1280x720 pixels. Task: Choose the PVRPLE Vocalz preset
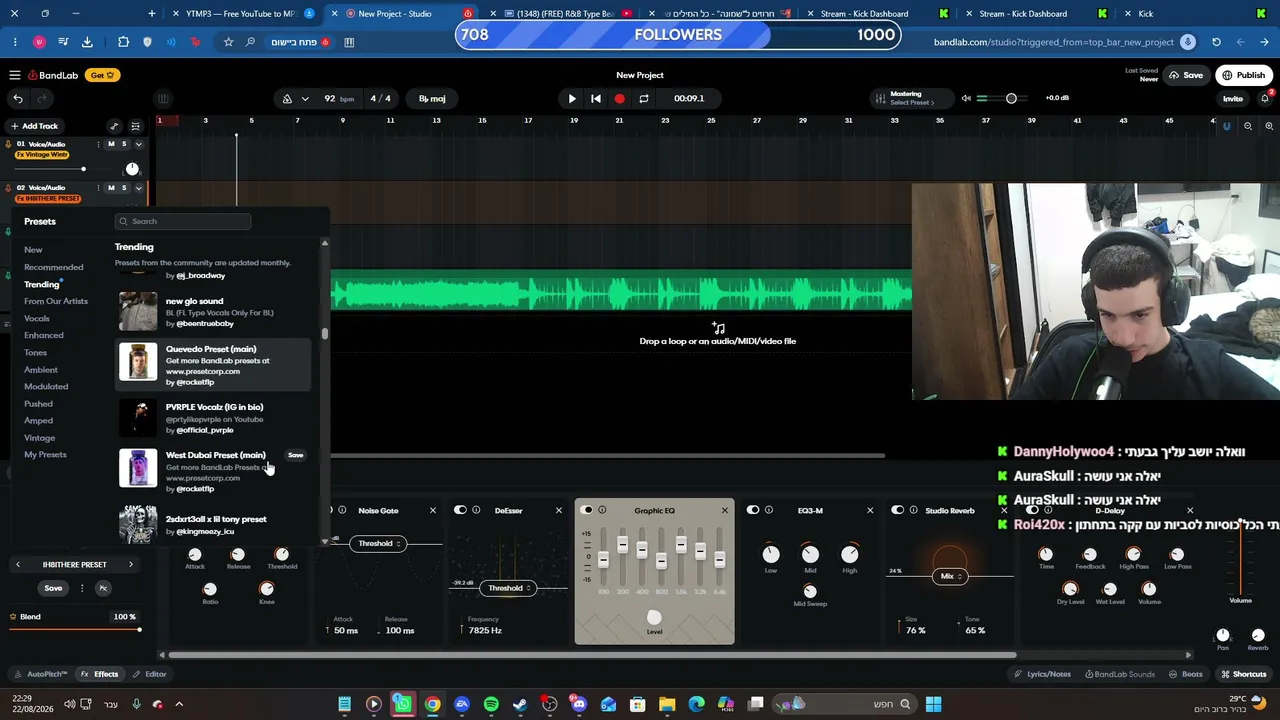point(214,418)
